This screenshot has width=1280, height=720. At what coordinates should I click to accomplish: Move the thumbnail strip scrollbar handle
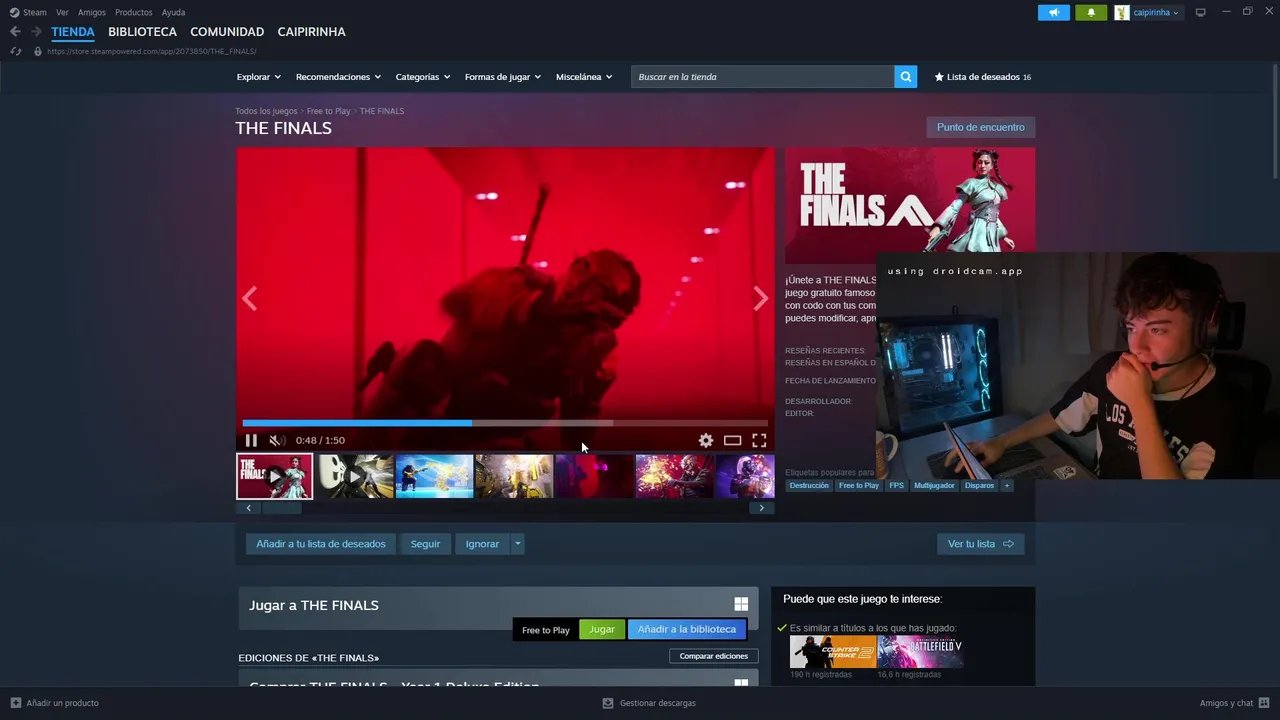pyautogui.click(x=281, y=508)
